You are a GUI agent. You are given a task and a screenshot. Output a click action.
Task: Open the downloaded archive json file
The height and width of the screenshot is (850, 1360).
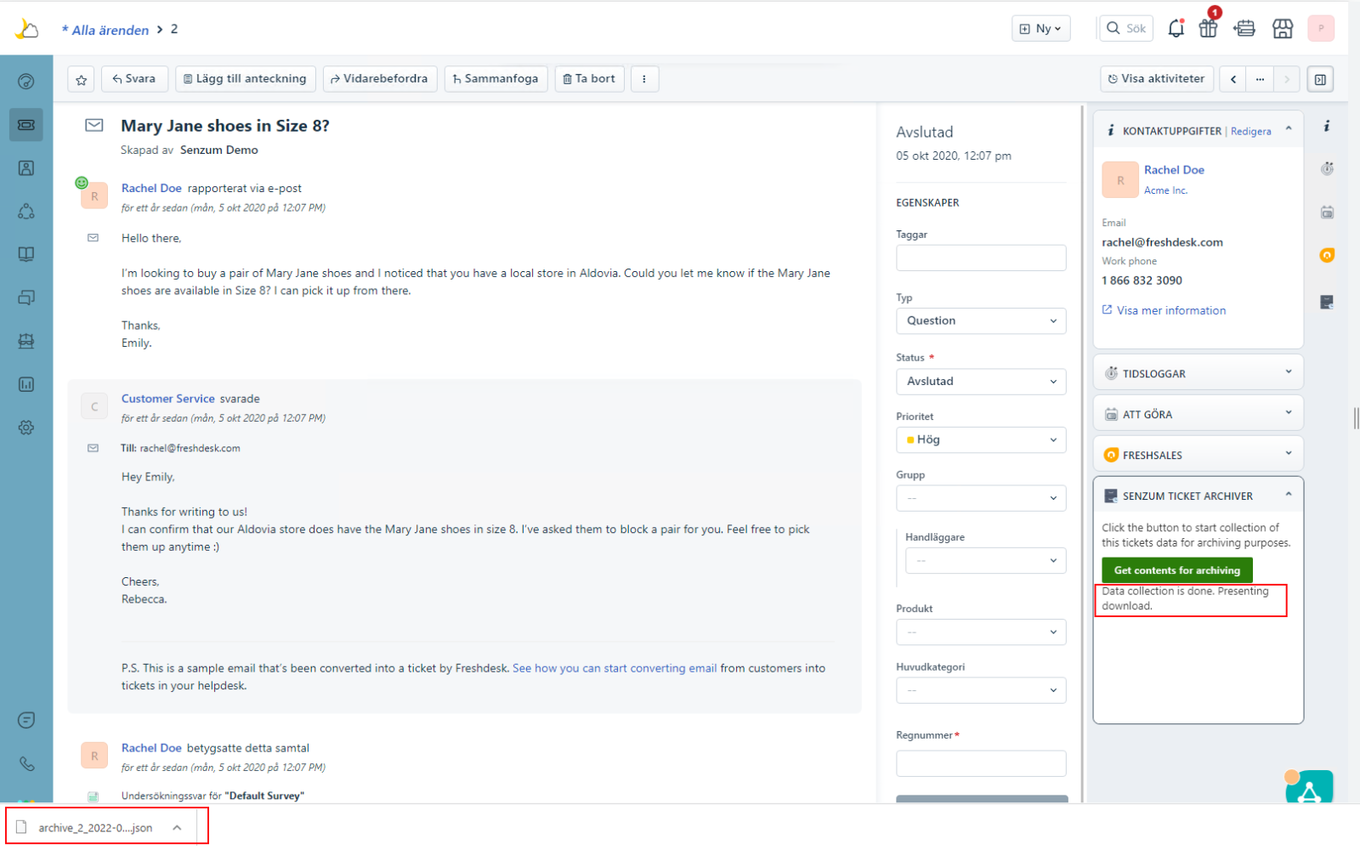(95, 827)
